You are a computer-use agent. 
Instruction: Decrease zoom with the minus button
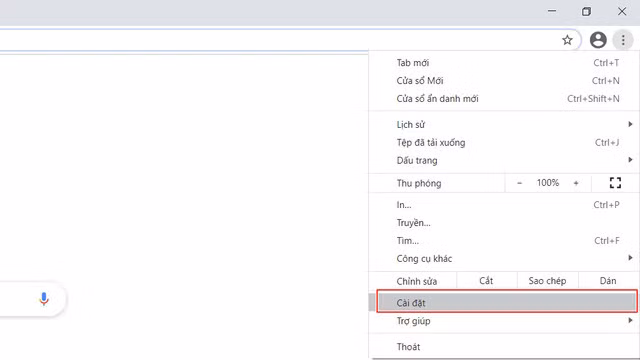pyautogui.click(x=519, y=183)
